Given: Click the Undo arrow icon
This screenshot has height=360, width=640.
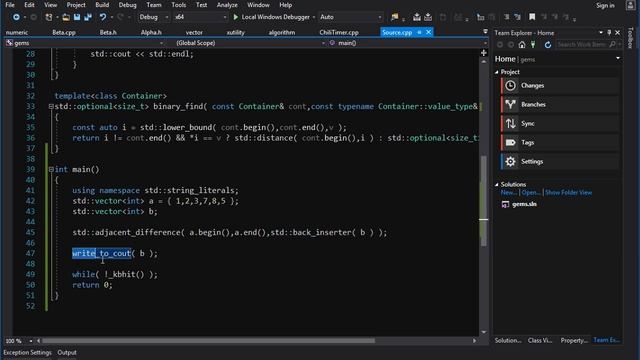Looking at the screenshot, I should pos(103,17).
